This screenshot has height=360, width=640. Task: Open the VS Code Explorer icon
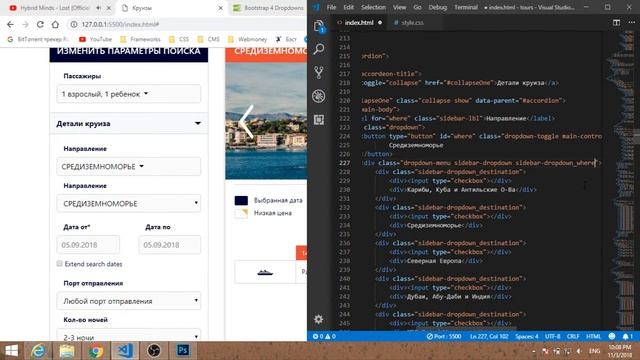(319, 27)
